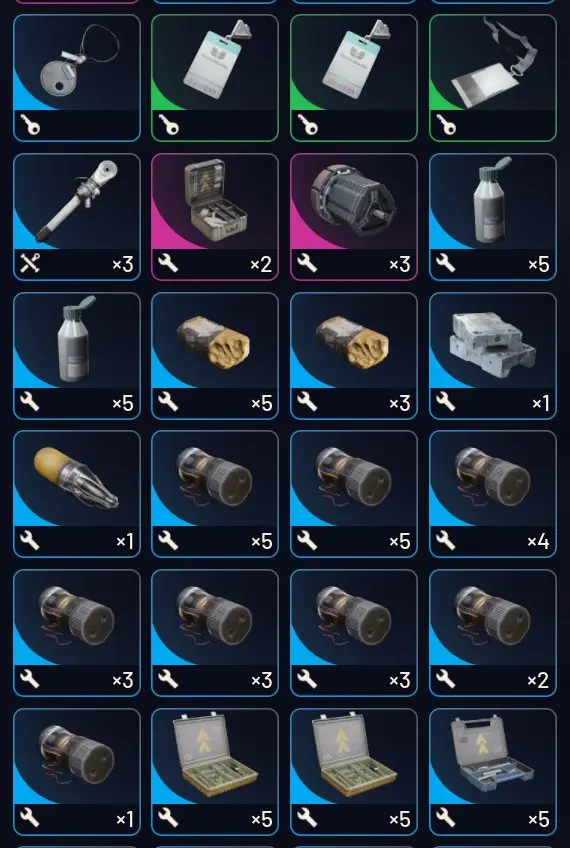The image size is (570, 848).
Task: Select the round key tag with wire loop
Action: (x=77, y=78)
